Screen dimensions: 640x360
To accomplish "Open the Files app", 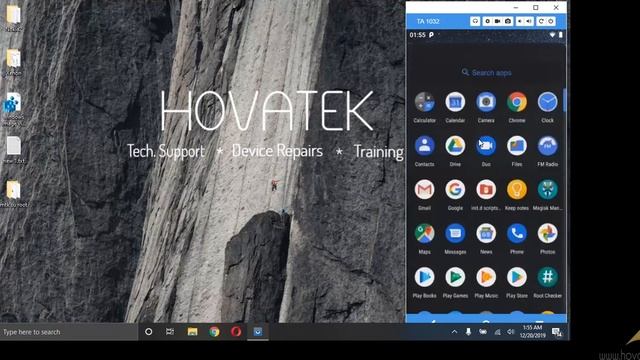I will pyautogui.click(x=517, y=146).
